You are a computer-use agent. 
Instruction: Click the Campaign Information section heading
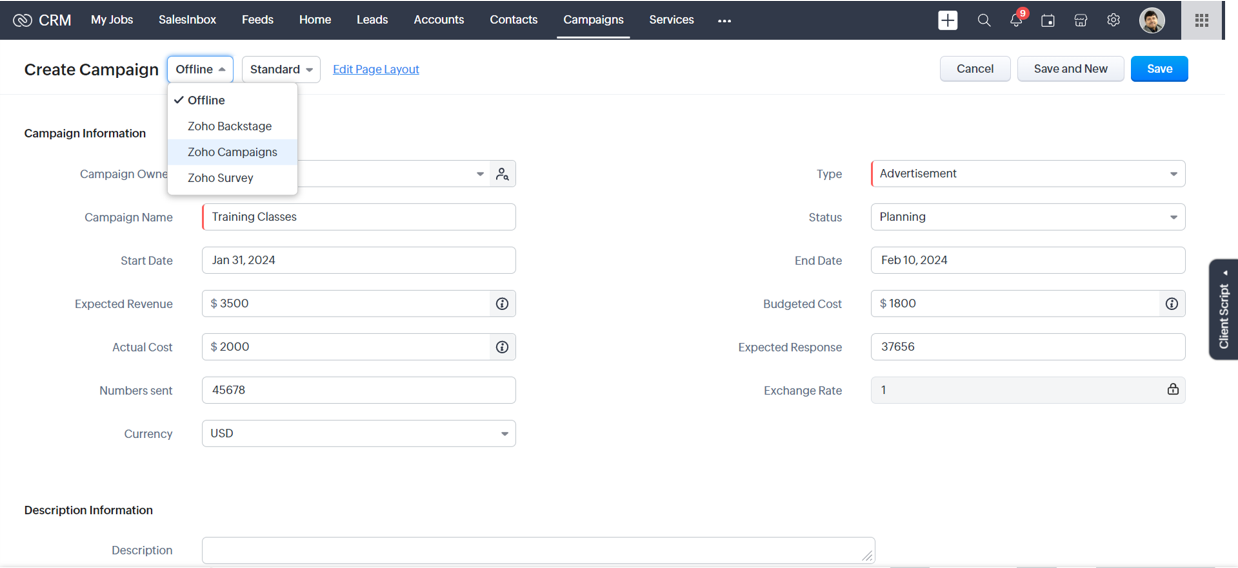point(85,133)
